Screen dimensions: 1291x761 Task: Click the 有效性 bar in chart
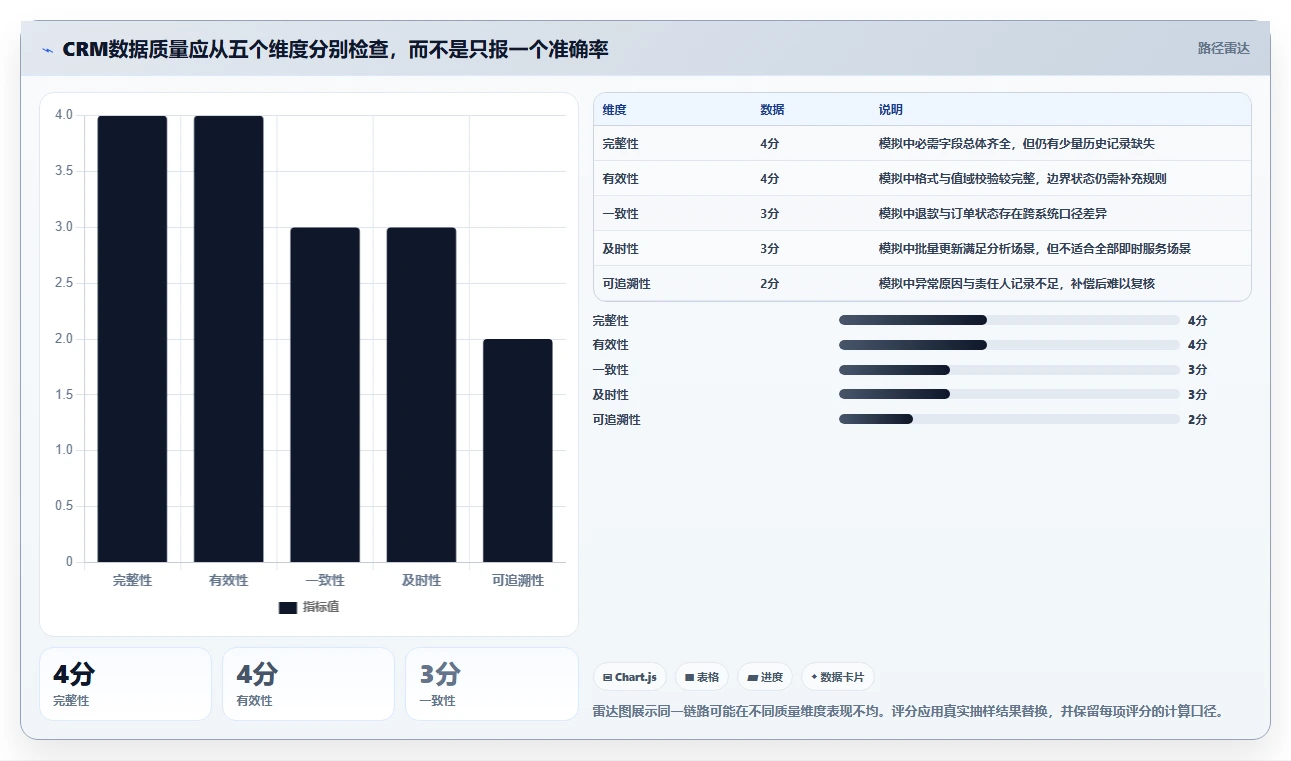pyautogui.click(x=229, y=339)
